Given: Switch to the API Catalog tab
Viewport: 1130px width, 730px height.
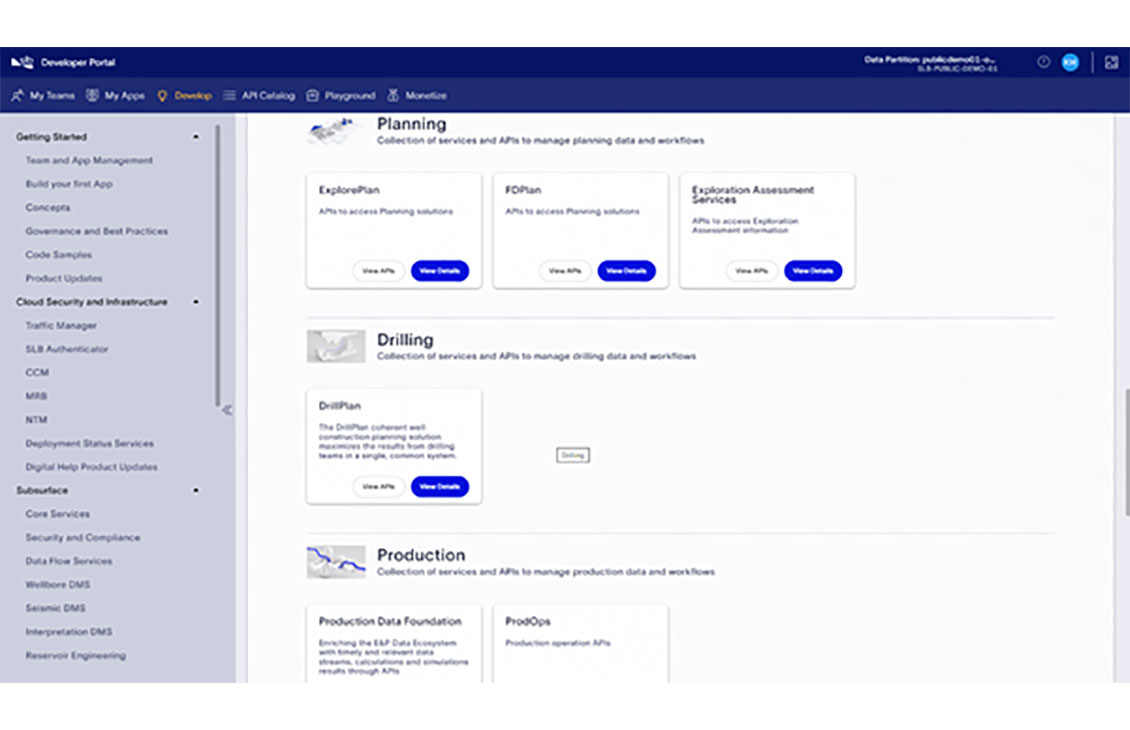Looking at the screenshot, I should (261, 95).
